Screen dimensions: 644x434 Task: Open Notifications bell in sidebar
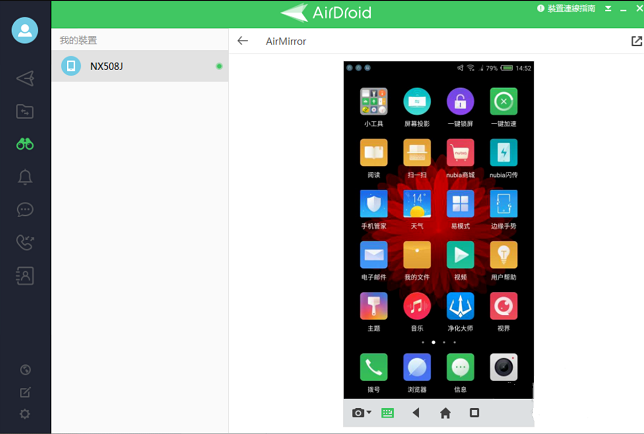25,177
